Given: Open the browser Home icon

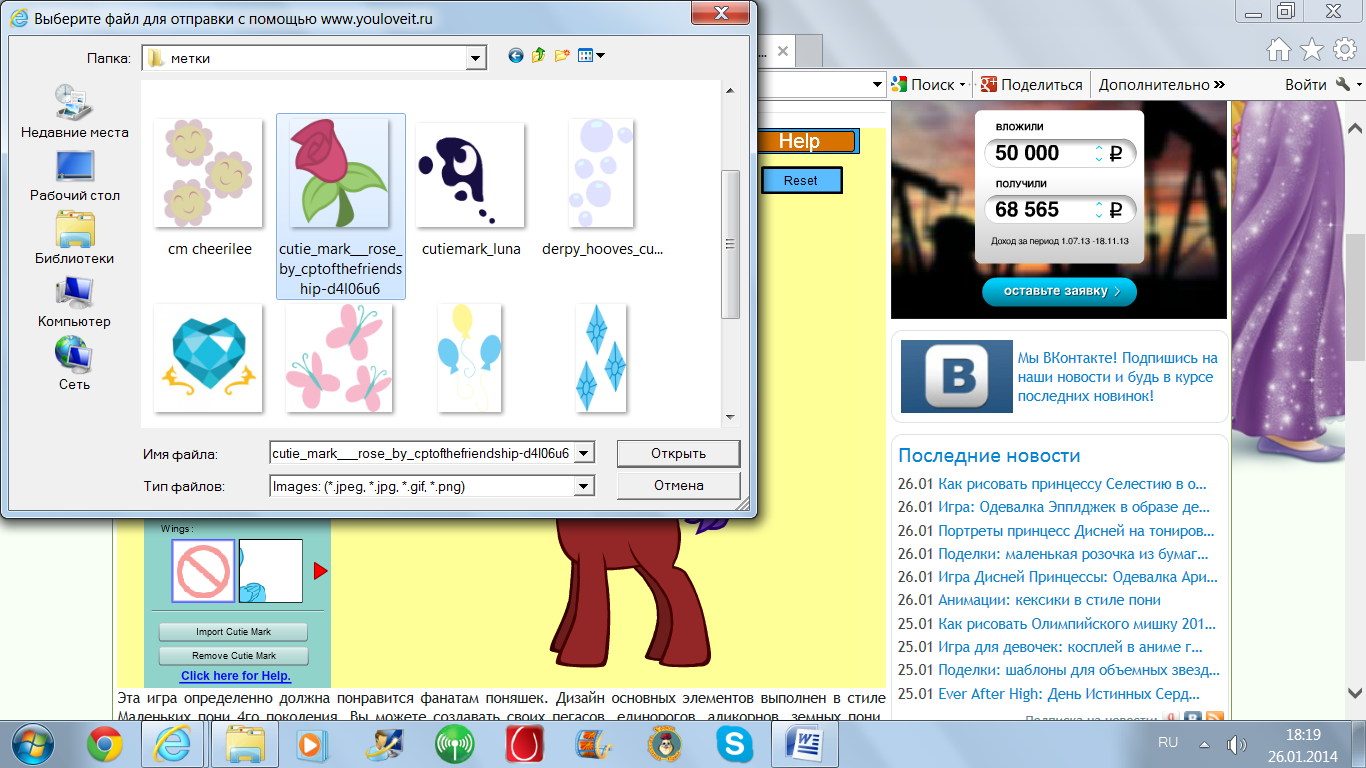Looking at the screenshot, I should pyautogui.click(x=1278, y=50).
